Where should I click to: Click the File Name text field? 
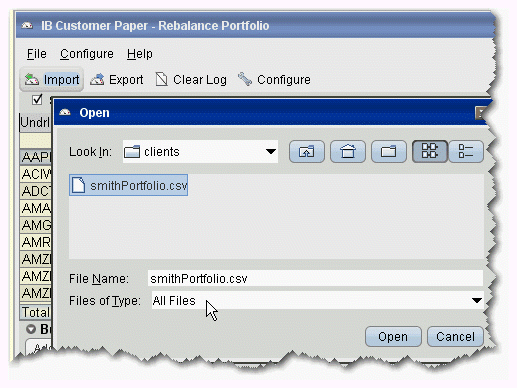(315, 278)
